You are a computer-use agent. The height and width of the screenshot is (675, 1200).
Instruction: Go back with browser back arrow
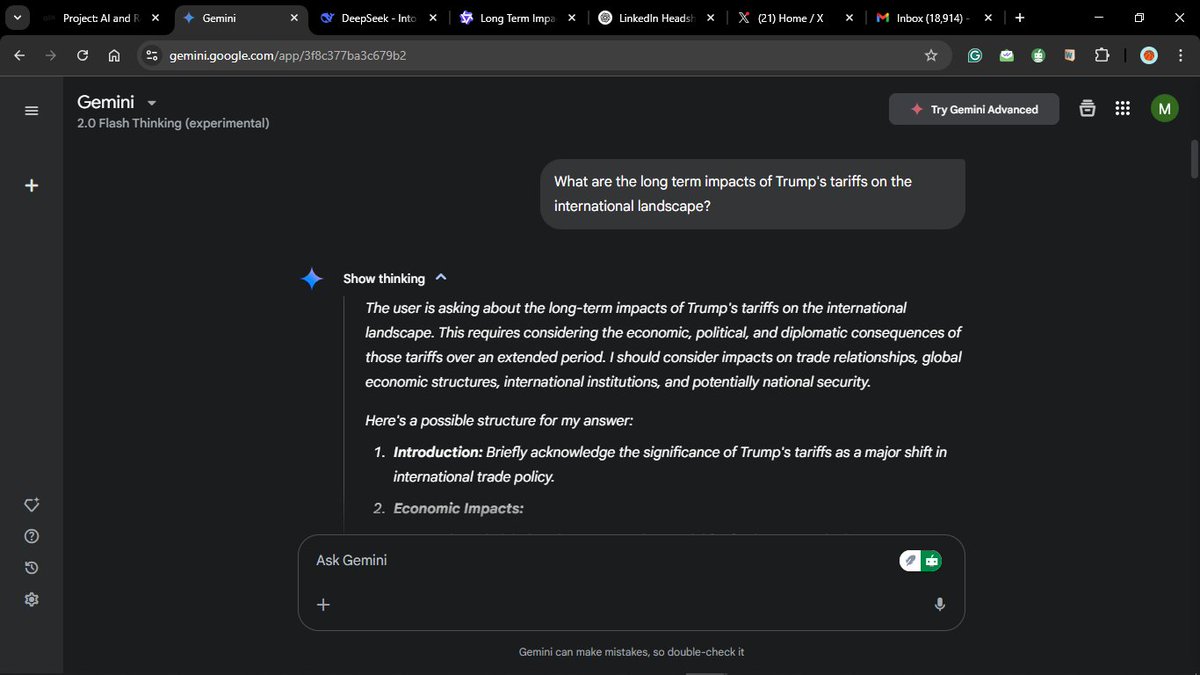(x=19, y=56)
